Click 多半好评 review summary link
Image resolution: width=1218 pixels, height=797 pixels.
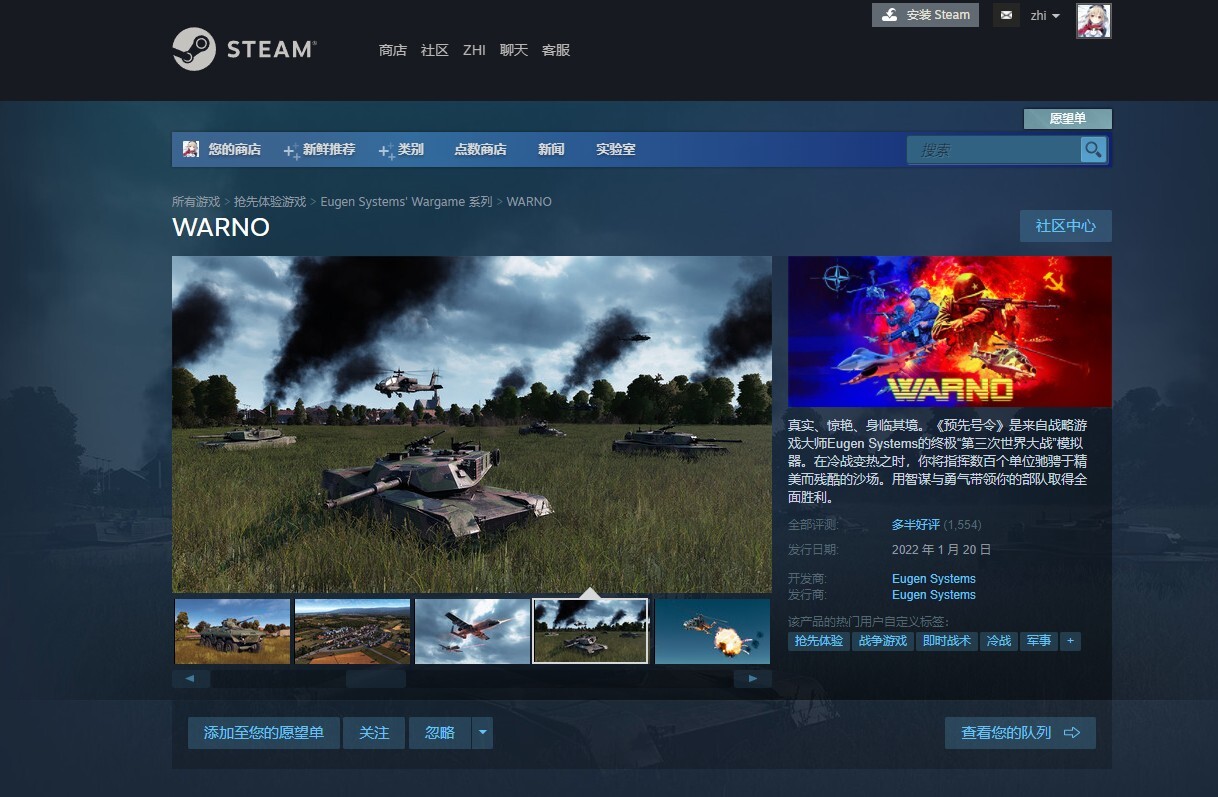click(916, 525)
